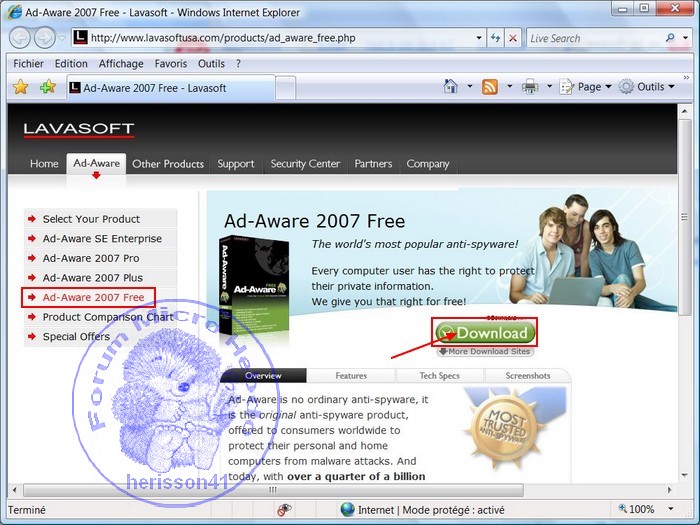700x525 pixels.
Task: Switch to the Overview content tab
Action: (x=263, y=376)
